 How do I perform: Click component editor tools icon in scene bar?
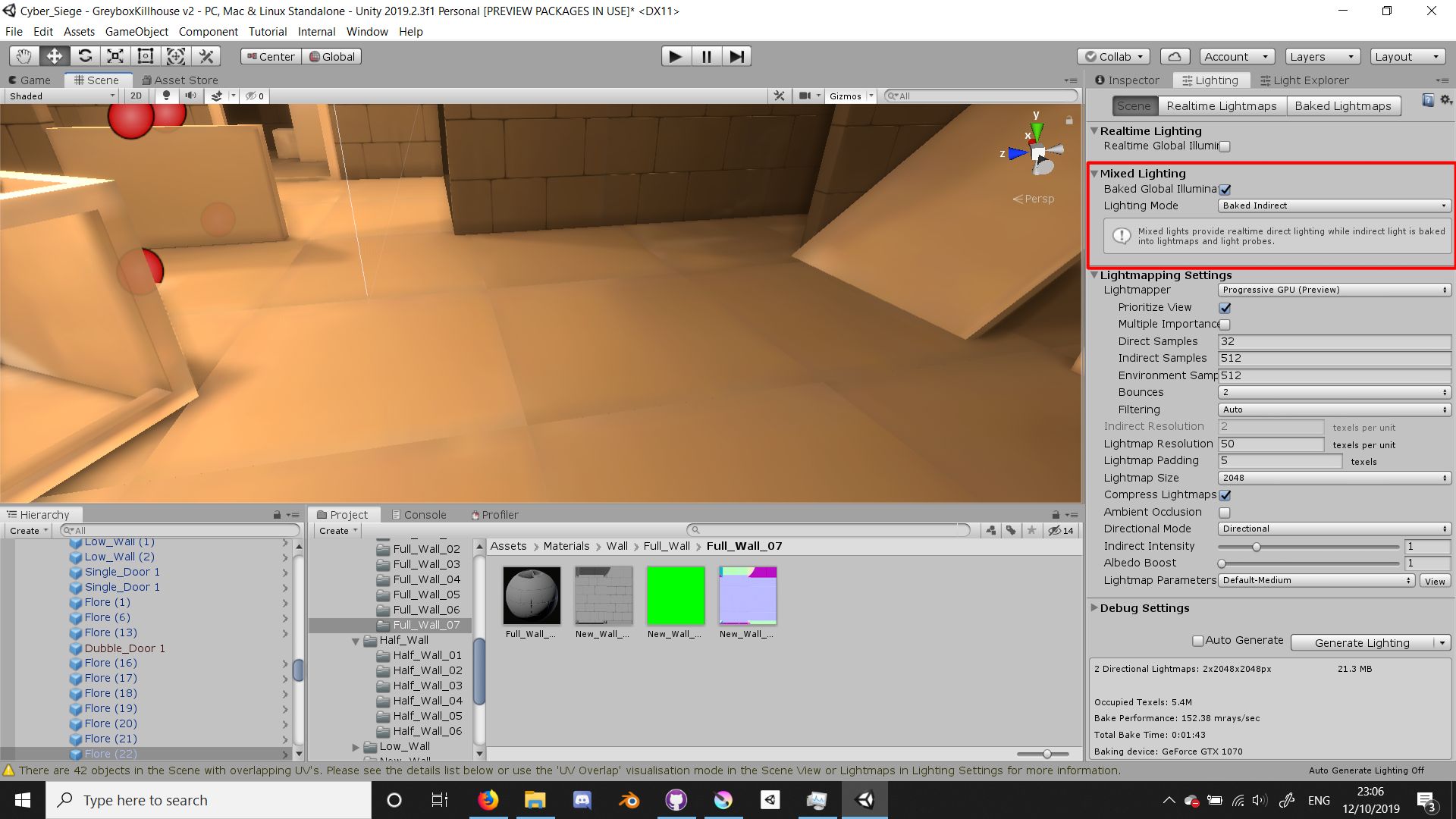tap(779, 96)
